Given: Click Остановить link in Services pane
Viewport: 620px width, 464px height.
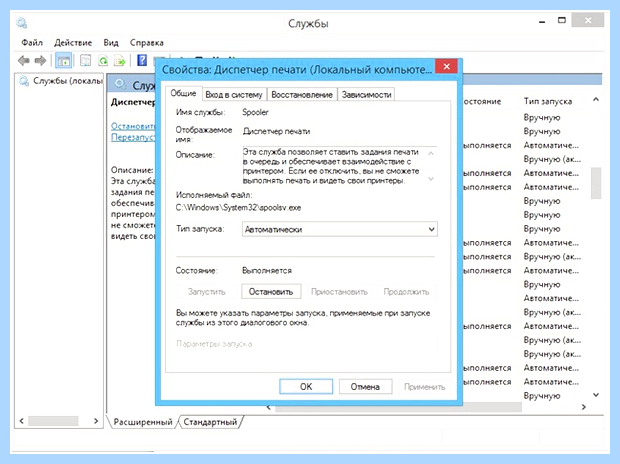Looking at the screenshot, I should point(133,126).
